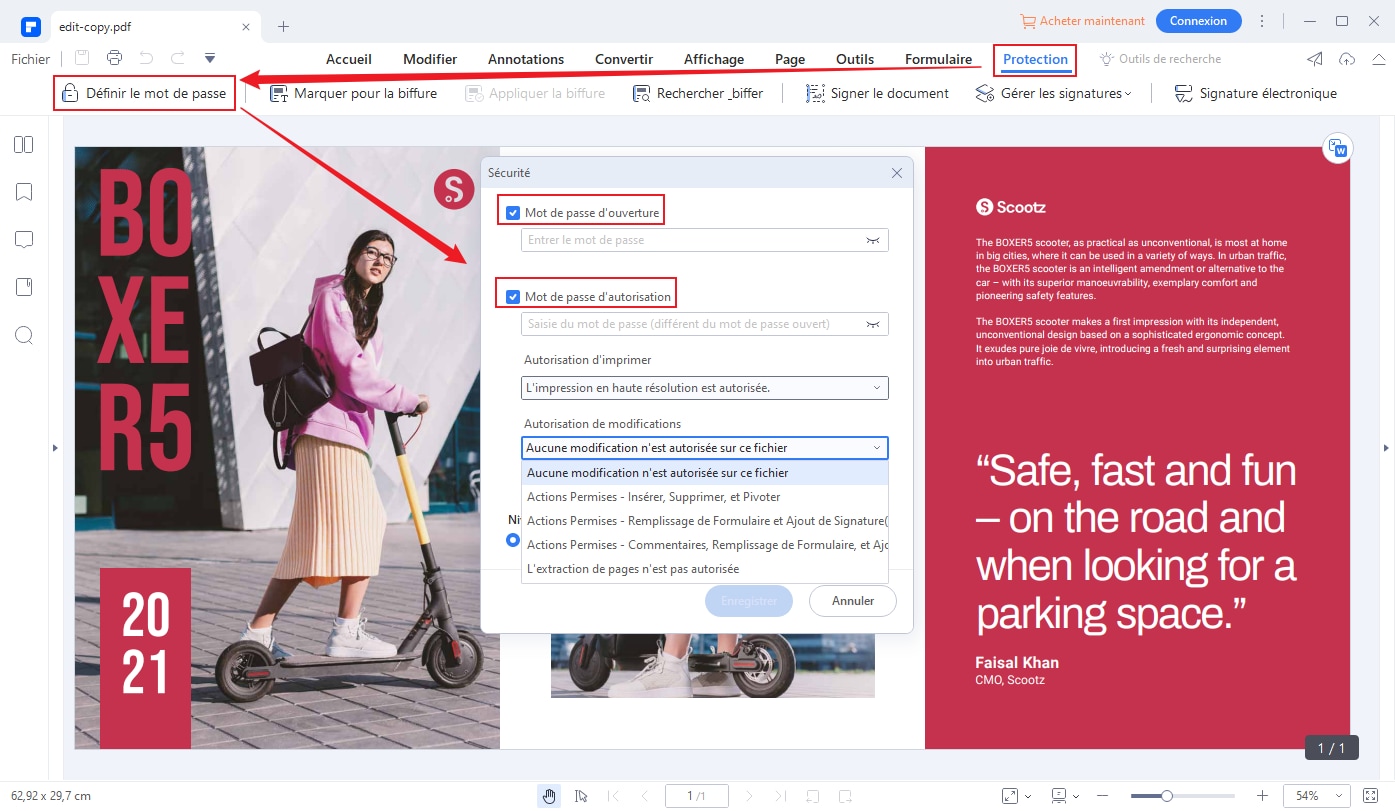The image size is (1395, 811).
Task: Open the page thumbnails side panel
Action: click(24, 145)
